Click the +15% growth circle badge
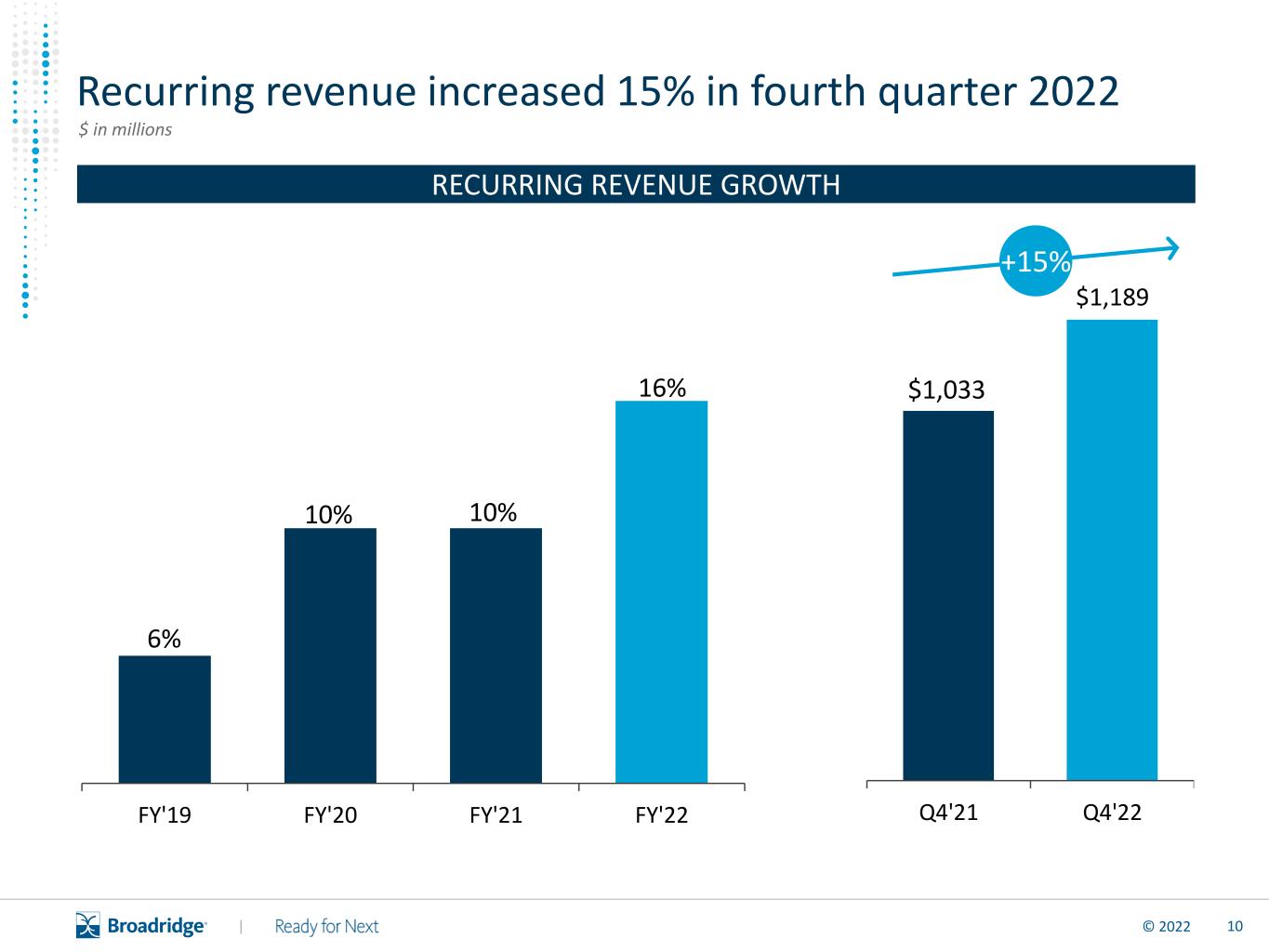 (x=1036, y=262)
